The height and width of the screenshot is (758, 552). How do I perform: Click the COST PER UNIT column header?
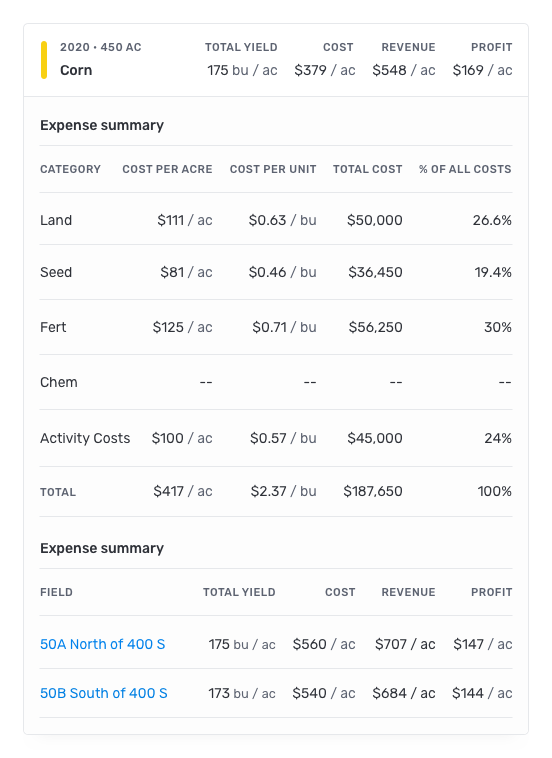click(273, 169)
